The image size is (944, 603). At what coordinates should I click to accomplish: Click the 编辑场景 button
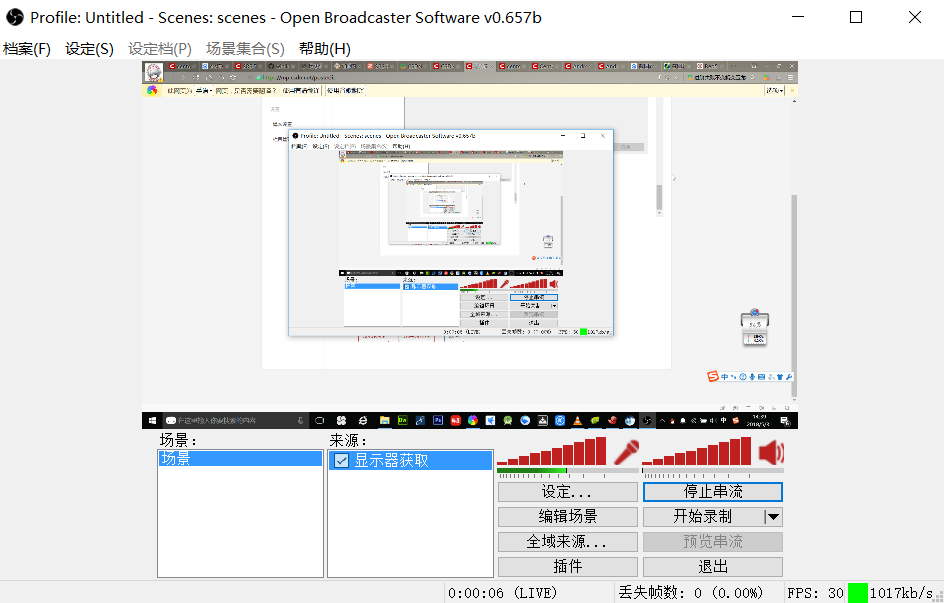(x=568, y=516)
